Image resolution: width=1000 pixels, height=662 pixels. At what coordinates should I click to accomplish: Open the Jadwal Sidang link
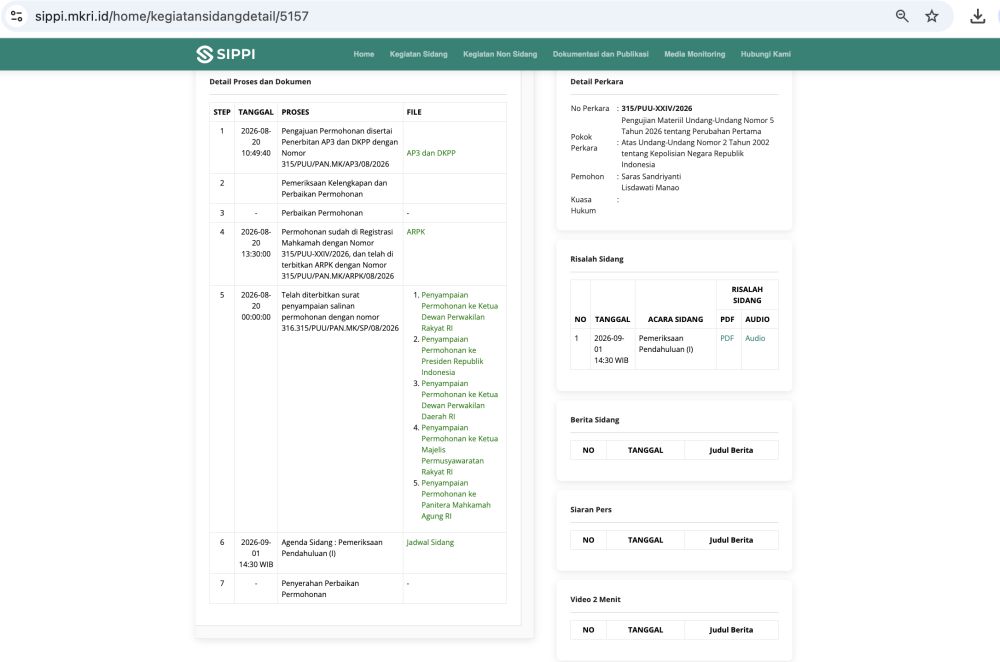click(430, 543)
